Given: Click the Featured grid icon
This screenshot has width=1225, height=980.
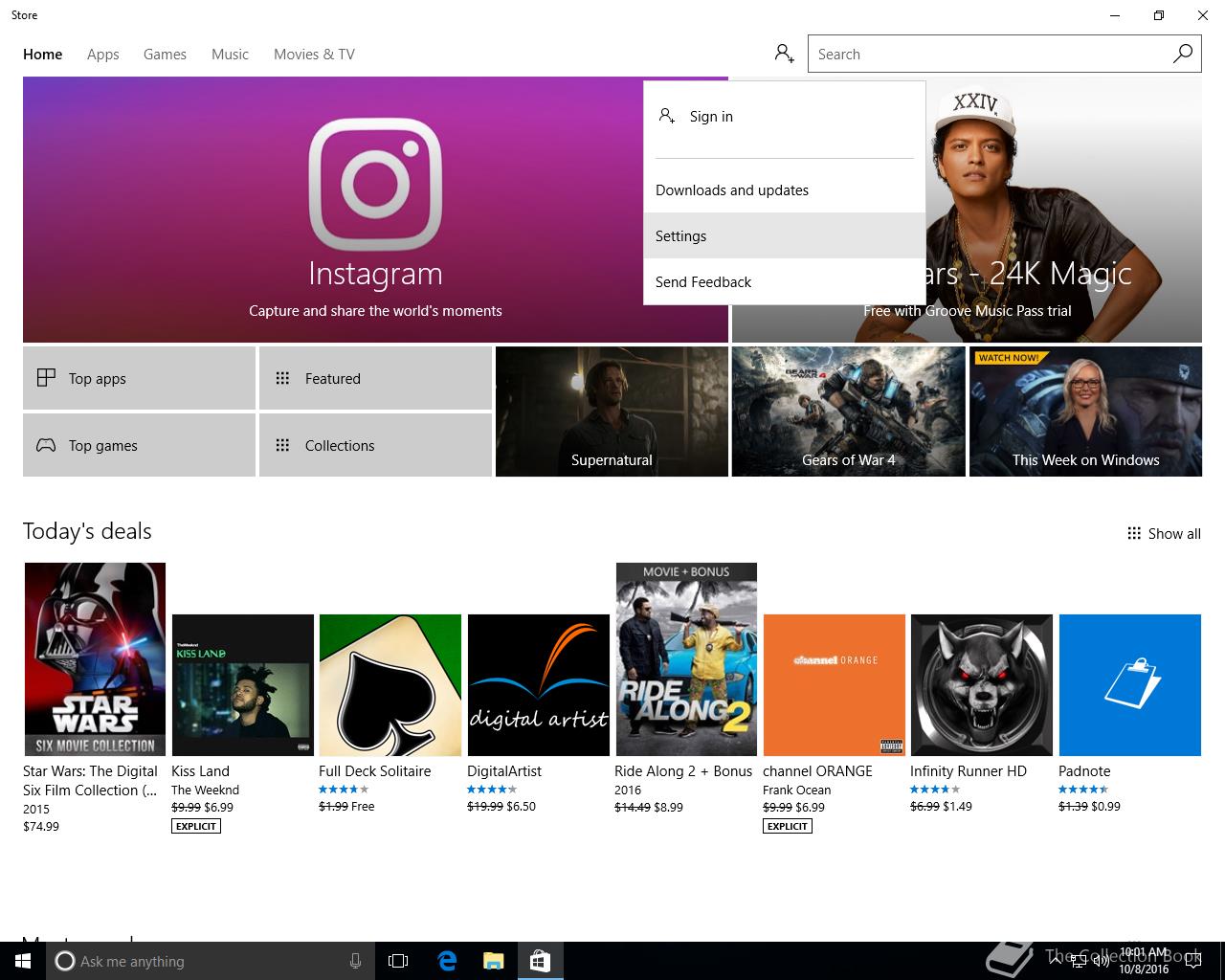Looking at the screenshot, I should [x=282, y=378].
